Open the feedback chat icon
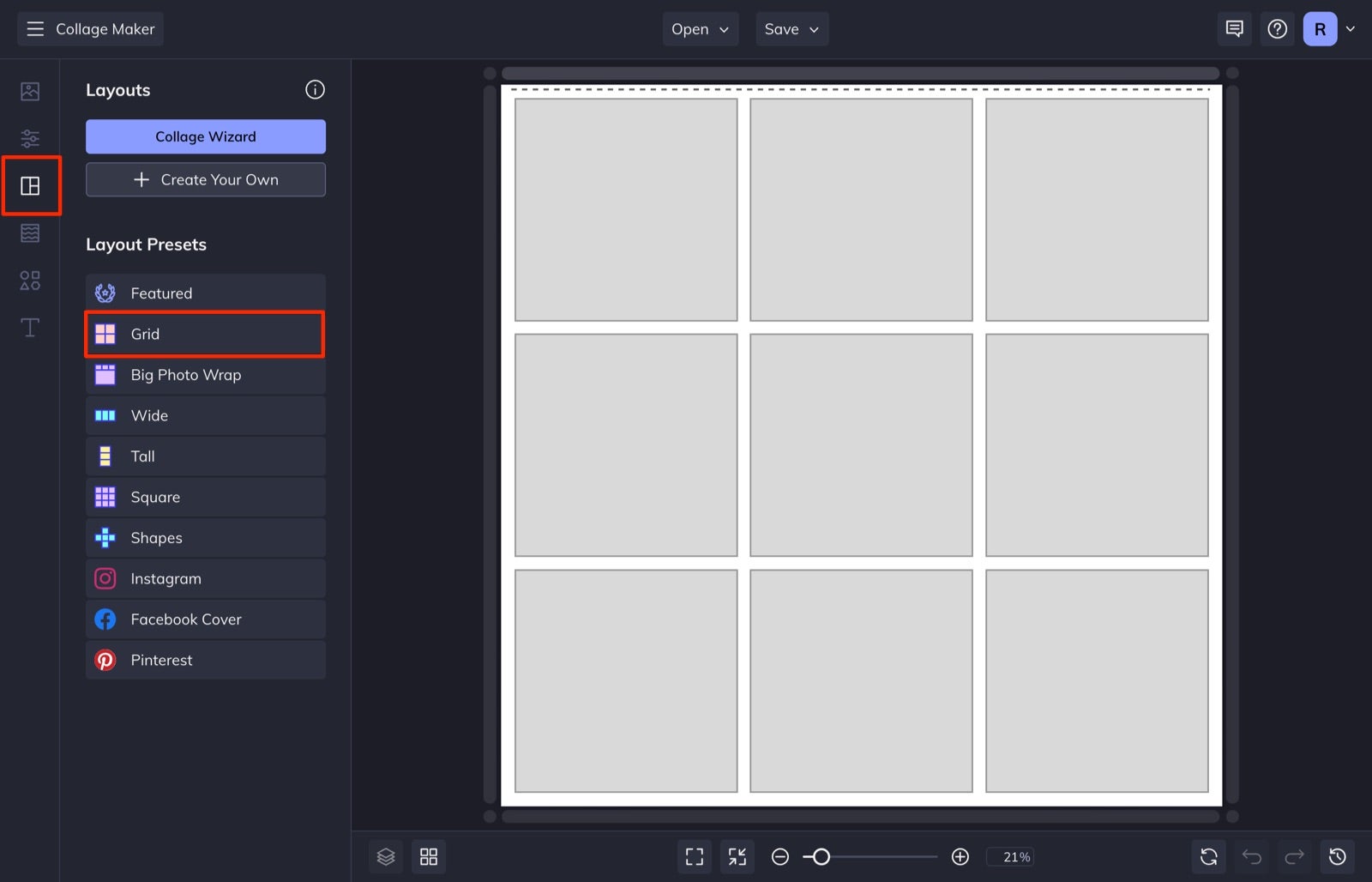The image size is (1372, 882). 1234,28
